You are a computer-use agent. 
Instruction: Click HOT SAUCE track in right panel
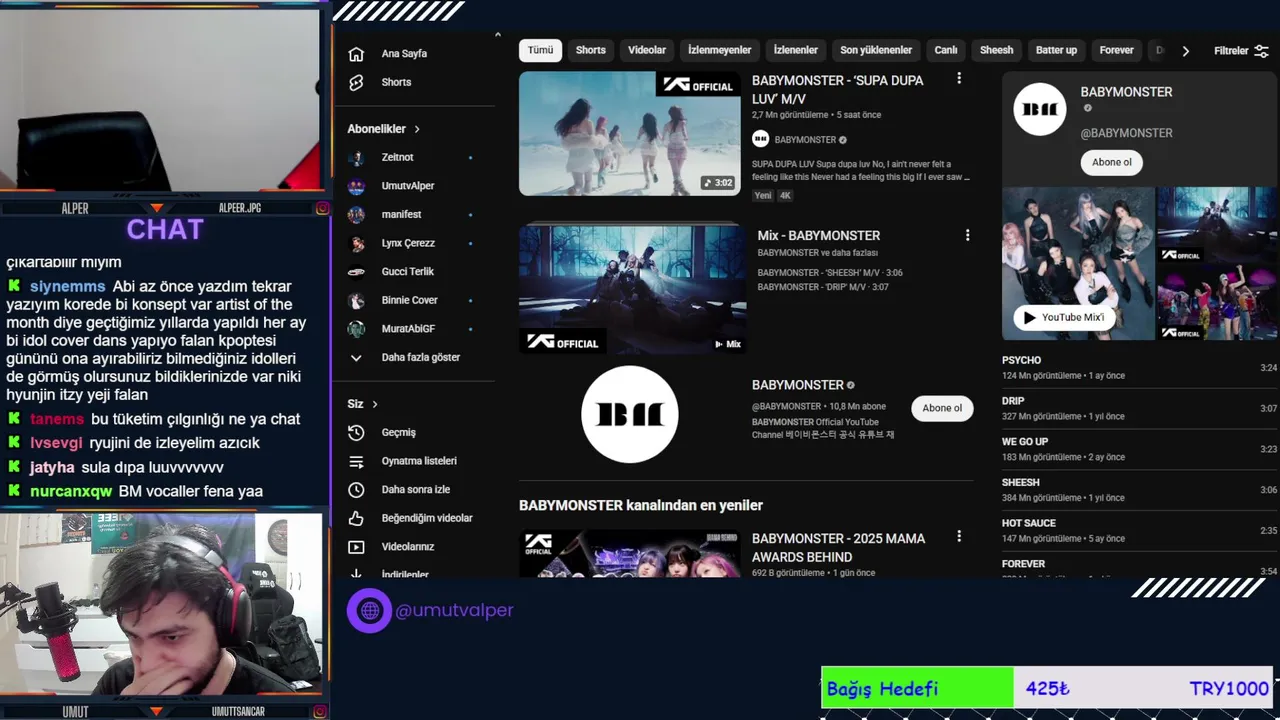click(1139, 530)
